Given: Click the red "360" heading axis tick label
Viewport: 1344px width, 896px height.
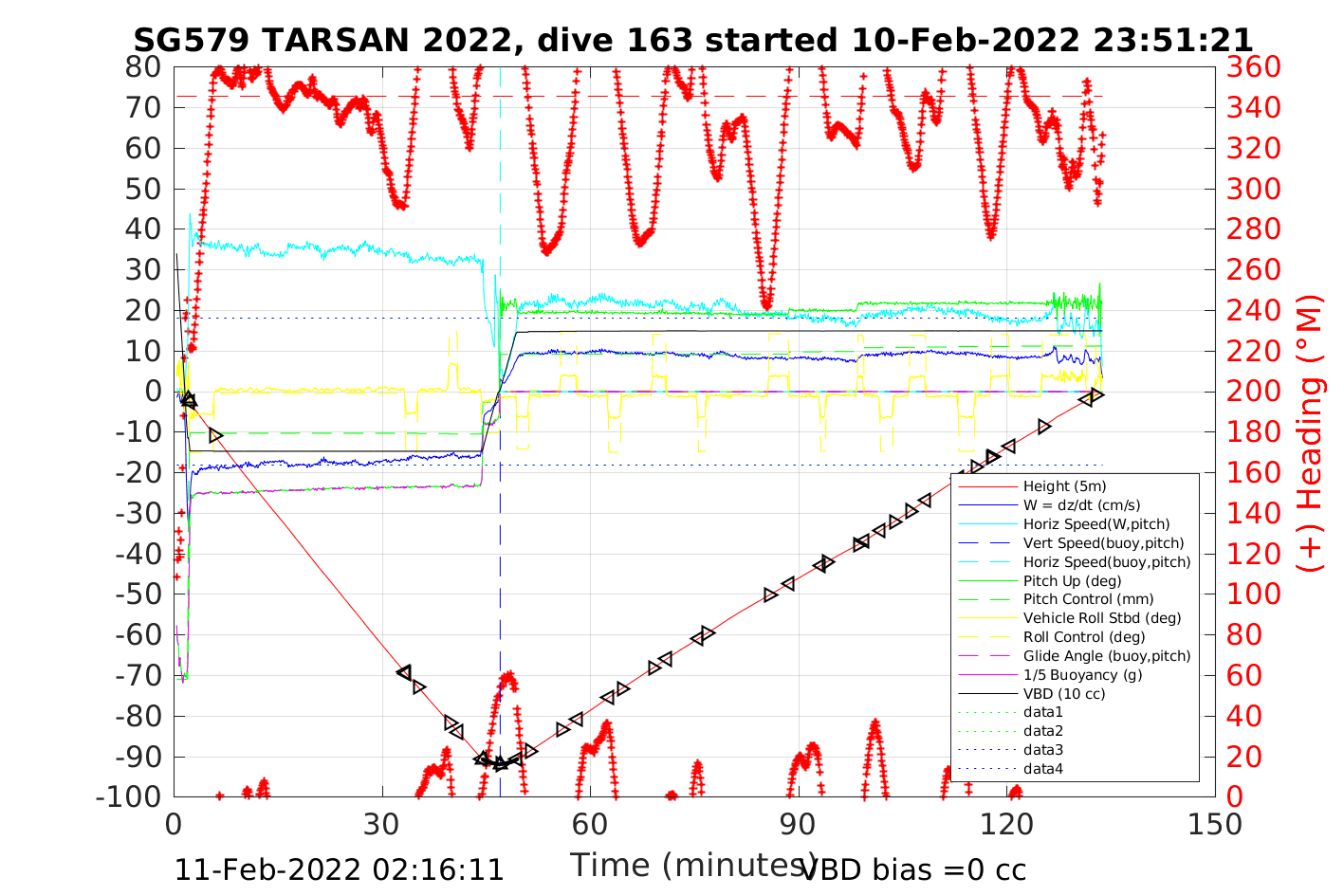Looking at the screenshot, I should 1253,67.
